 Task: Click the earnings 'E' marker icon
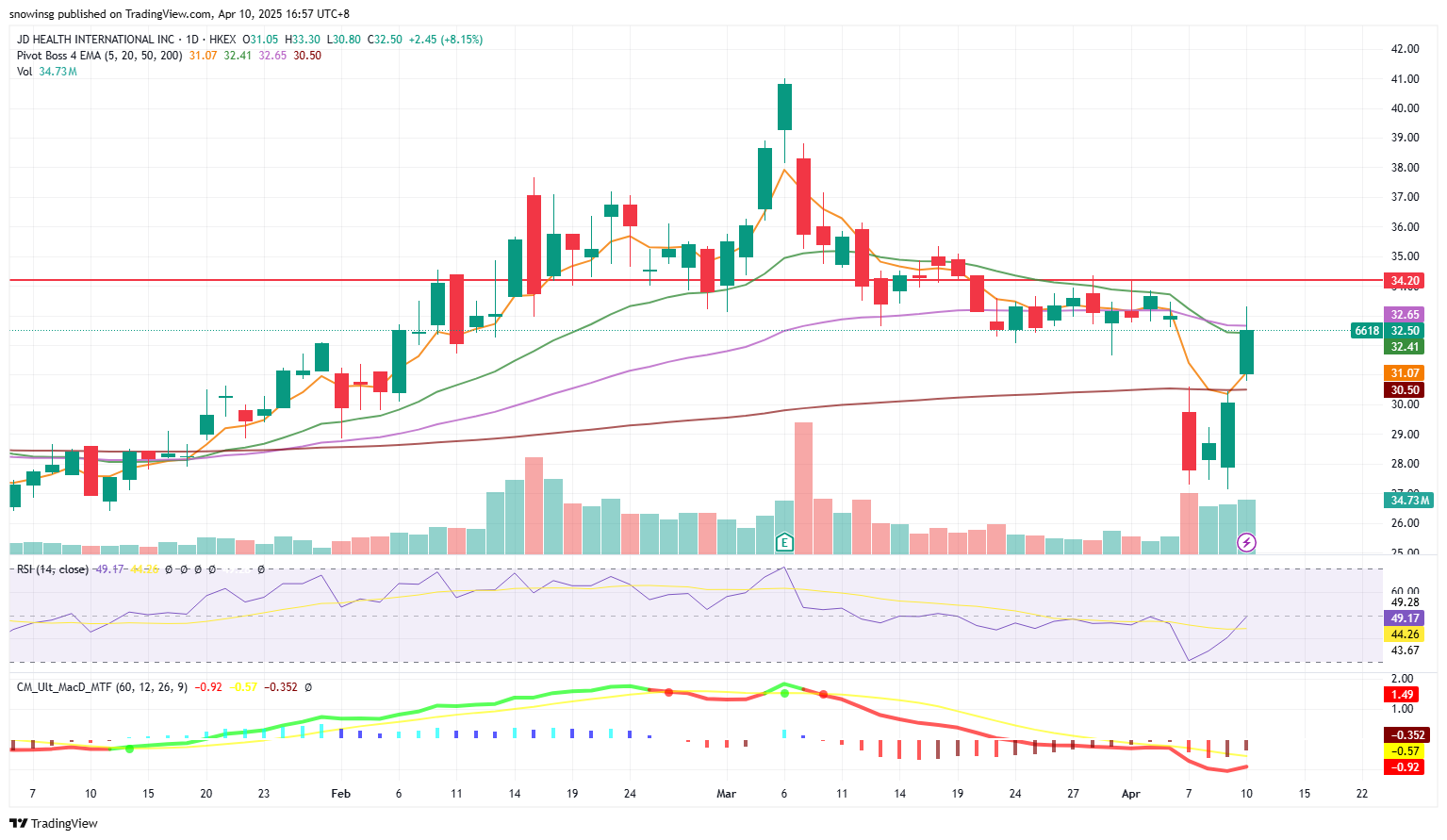[784, 542]
